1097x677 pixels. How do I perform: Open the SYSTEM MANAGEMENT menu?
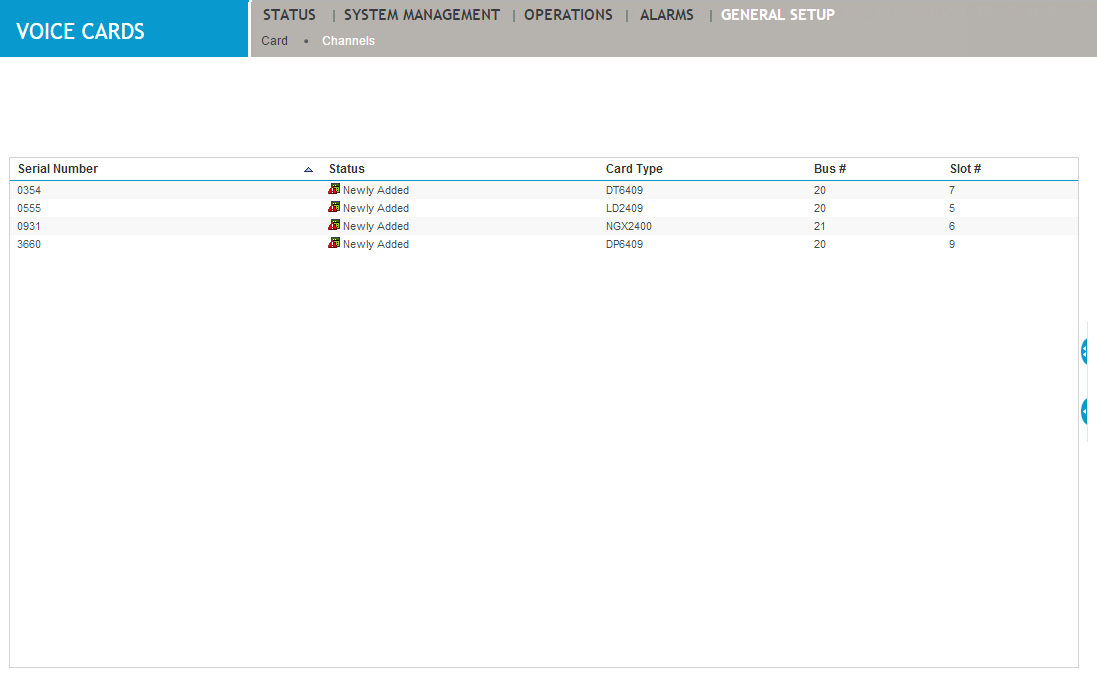coord(421,14)
